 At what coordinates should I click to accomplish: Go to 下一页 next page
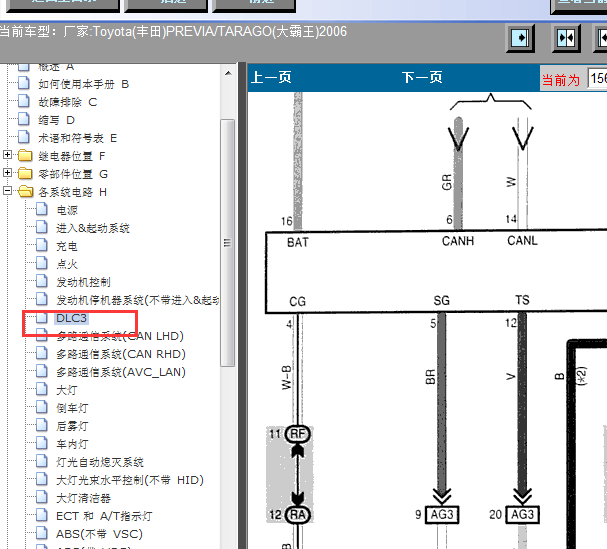click(422, 77)
